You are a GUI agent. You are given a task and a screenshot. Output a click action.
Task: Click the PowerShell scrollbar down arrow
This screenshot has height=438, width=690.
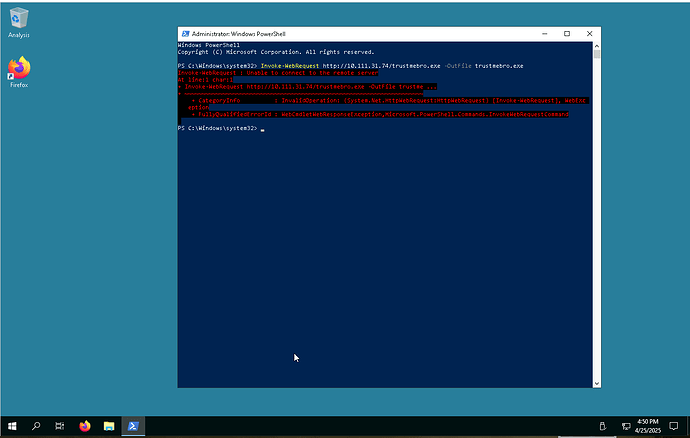coord(597,382)
